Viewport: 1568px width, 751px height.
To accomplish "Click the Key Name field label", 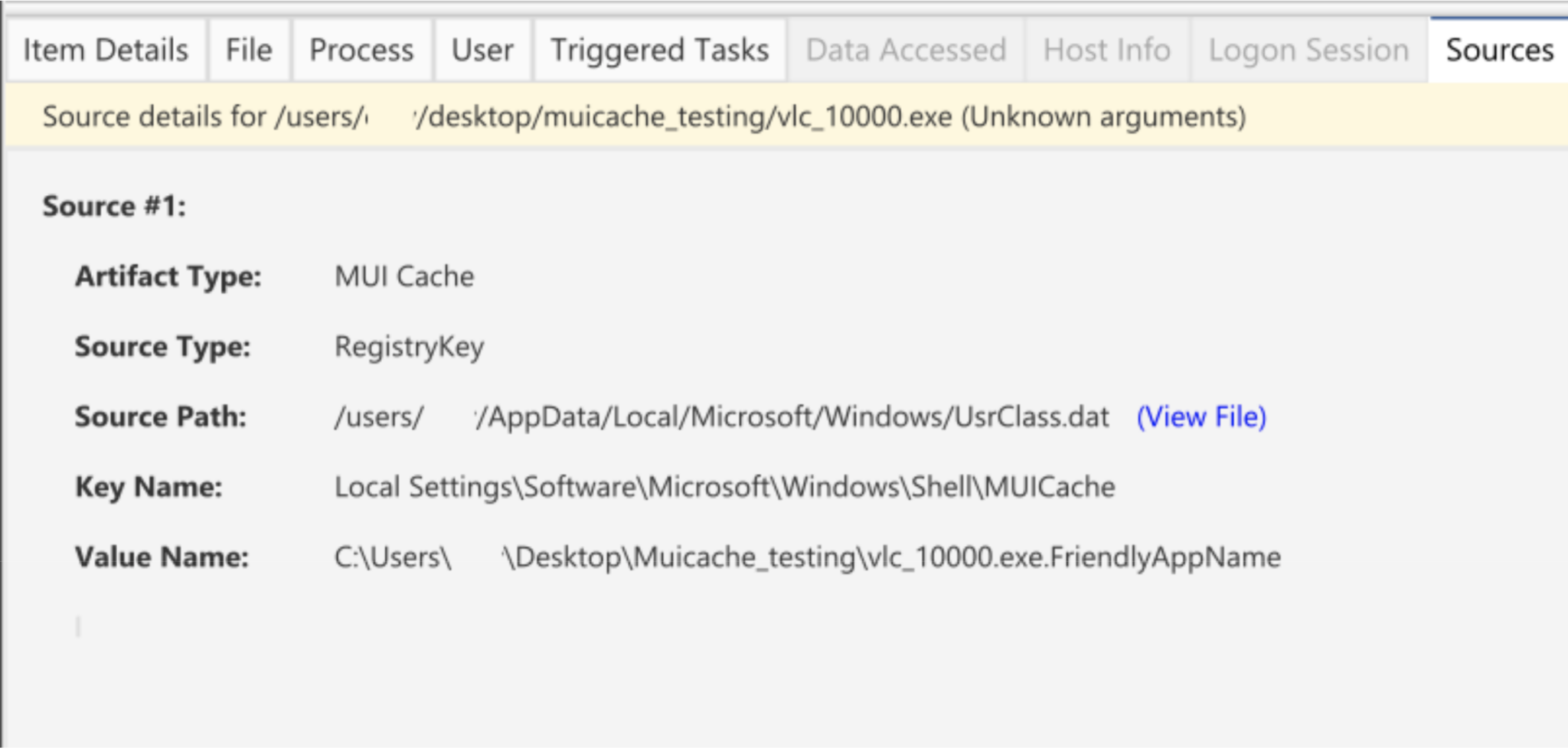I will coord(148,487).
